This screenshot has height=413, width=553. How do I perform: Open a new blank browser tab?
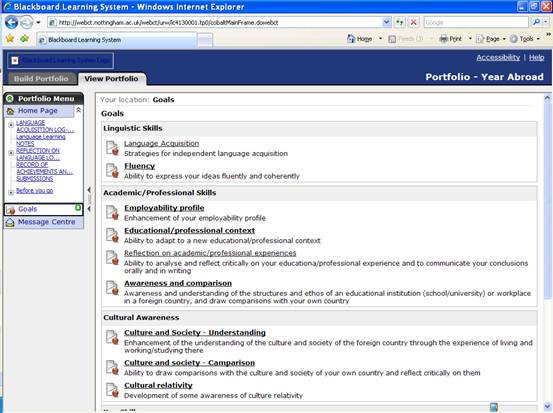click(205, 40)
